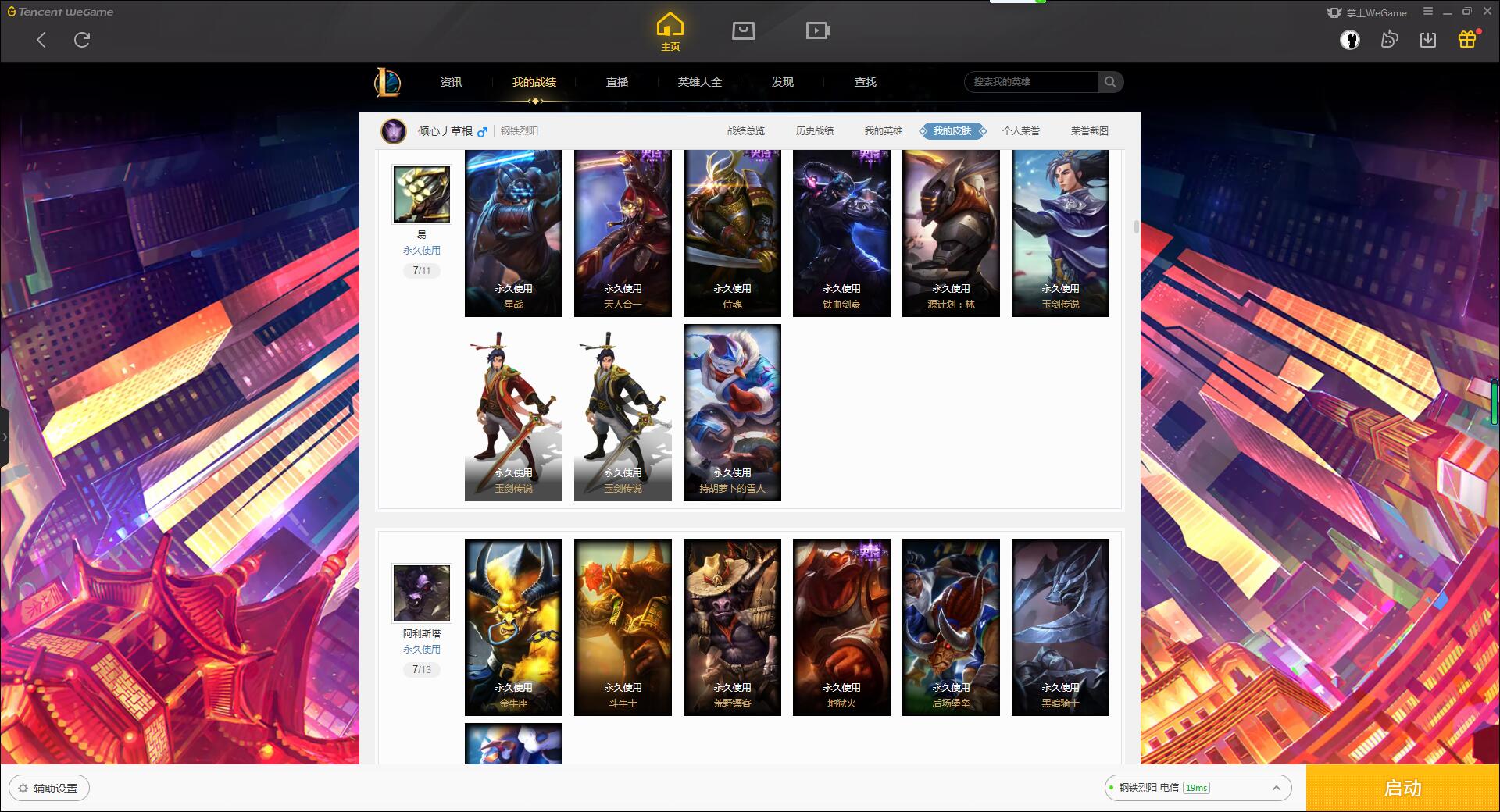Open the download manager icon
The width and height of the screenshot is (1500, 812).
(1428, 39)
